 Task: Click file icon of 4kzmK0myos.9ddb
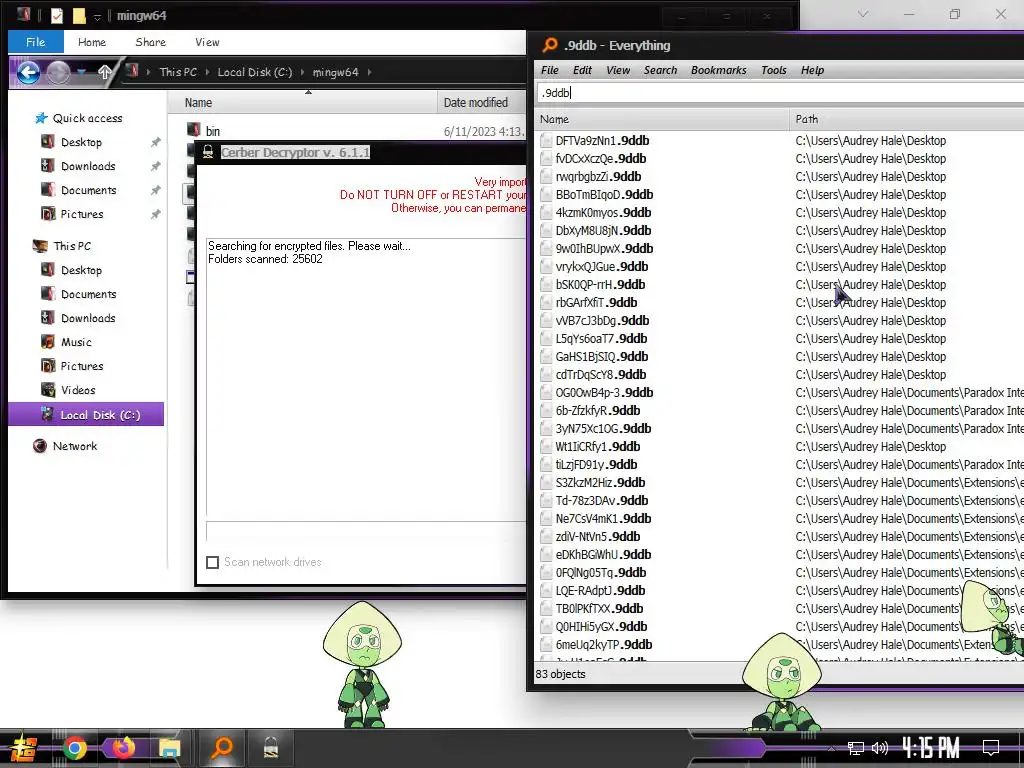(x=546, y=213)
